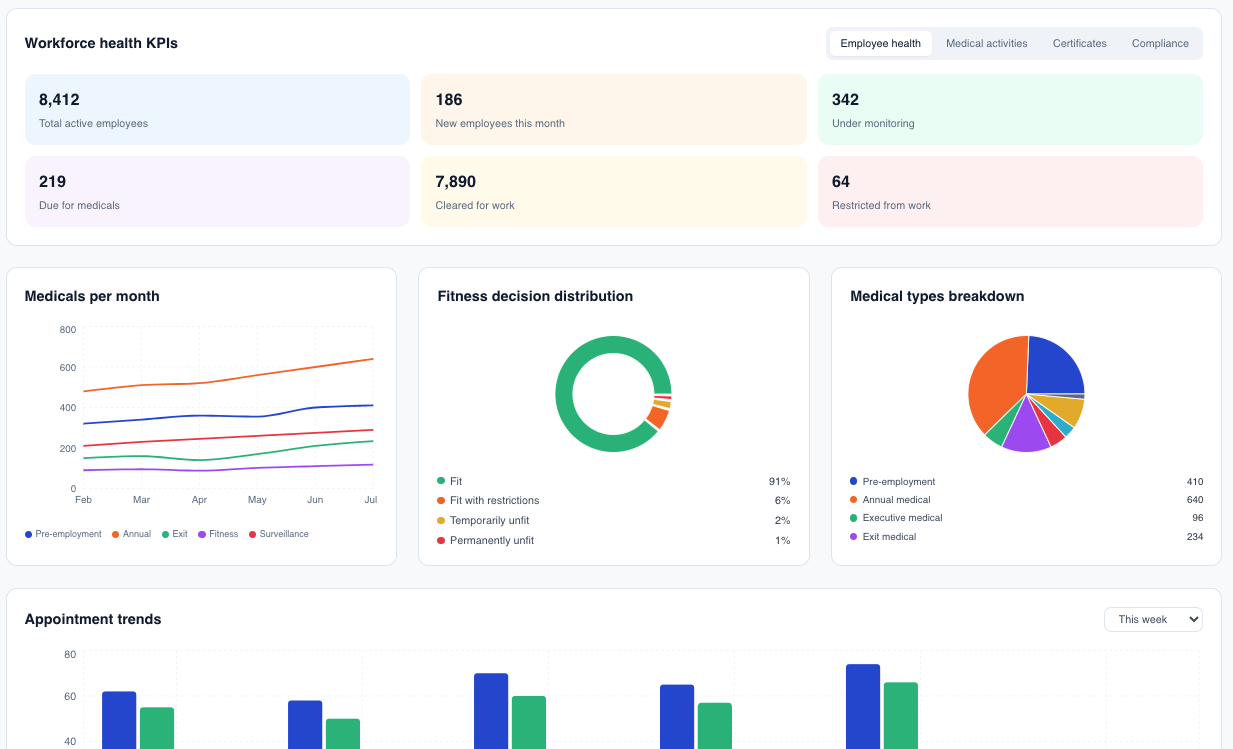1233x749 pixels.
Task: Click the 91% Fit value
Action: tap(779, 481)
